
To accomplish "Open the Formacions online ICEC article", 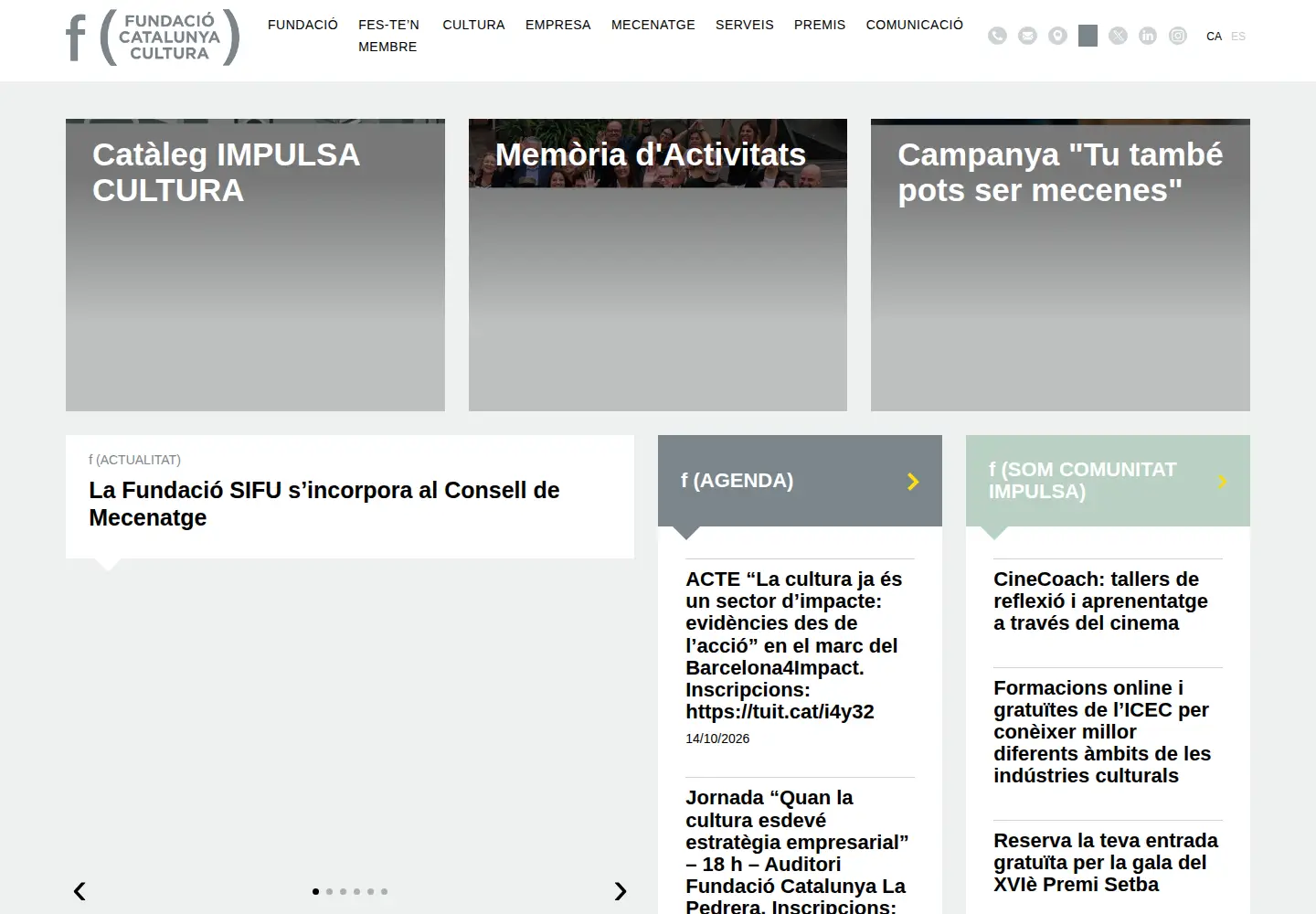I will tap(1102, 731).
